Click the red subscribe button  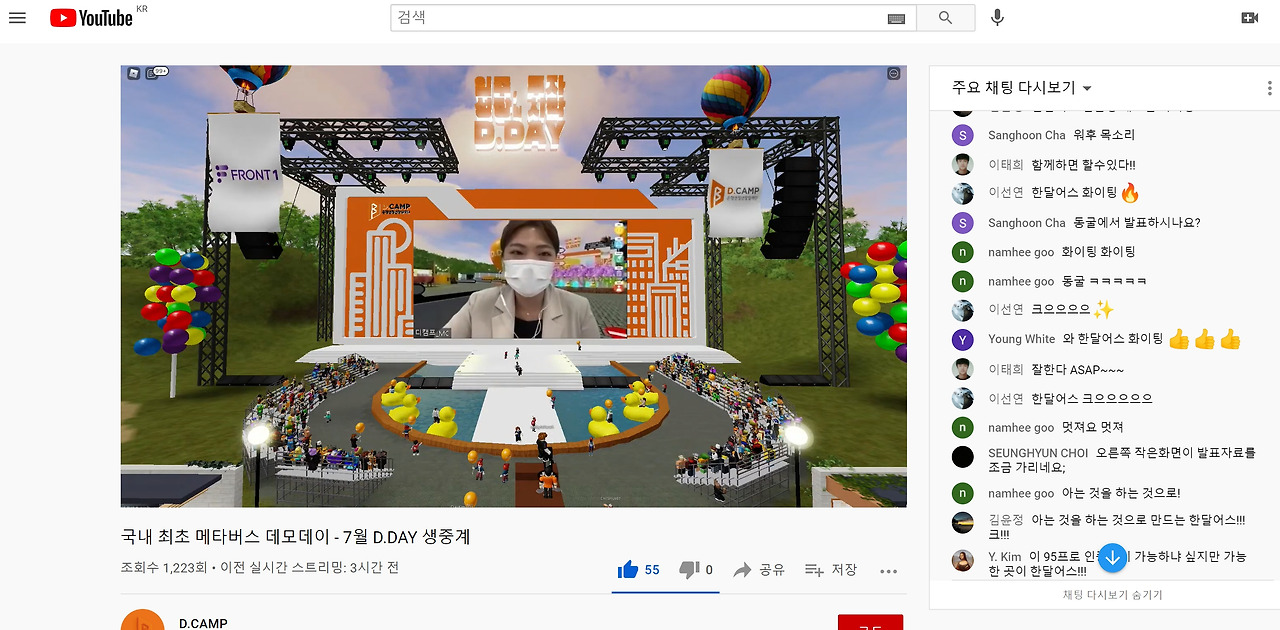pyautogui.click(x=870, y=622)
